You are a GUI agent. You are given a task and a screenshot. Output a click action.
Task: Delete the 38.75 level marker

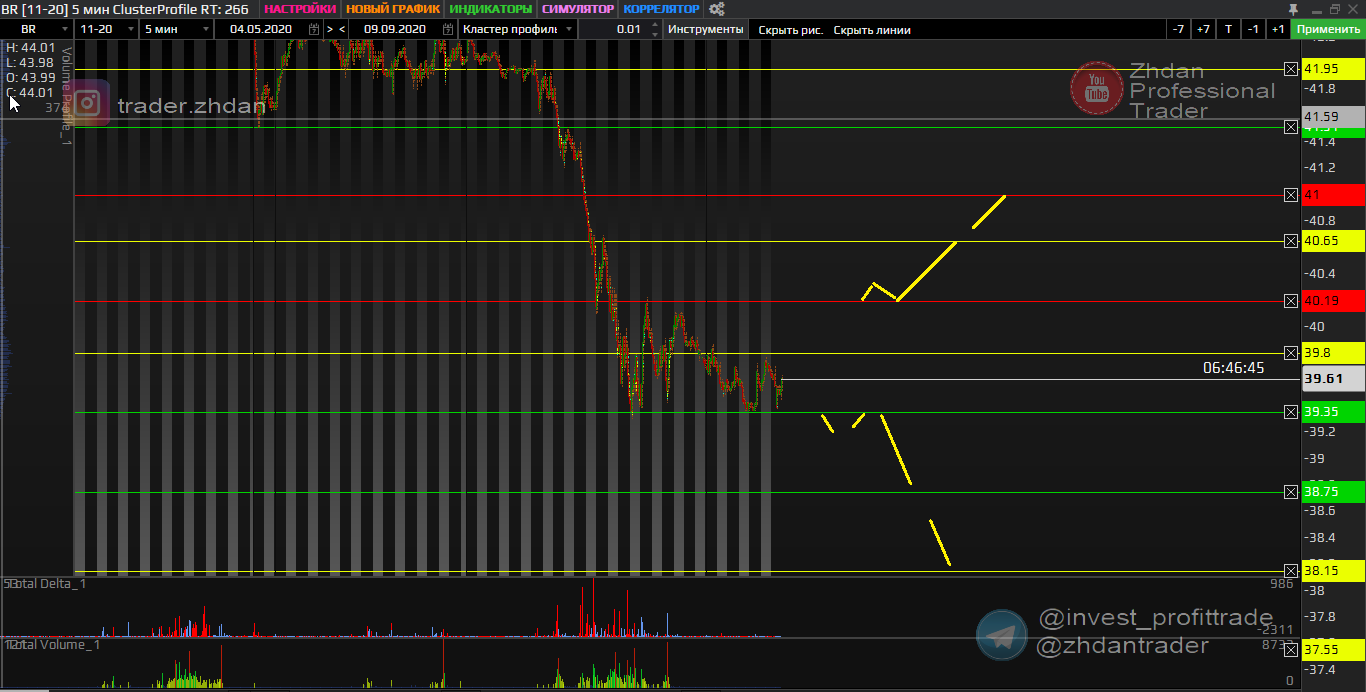(x=1291, y=492)
